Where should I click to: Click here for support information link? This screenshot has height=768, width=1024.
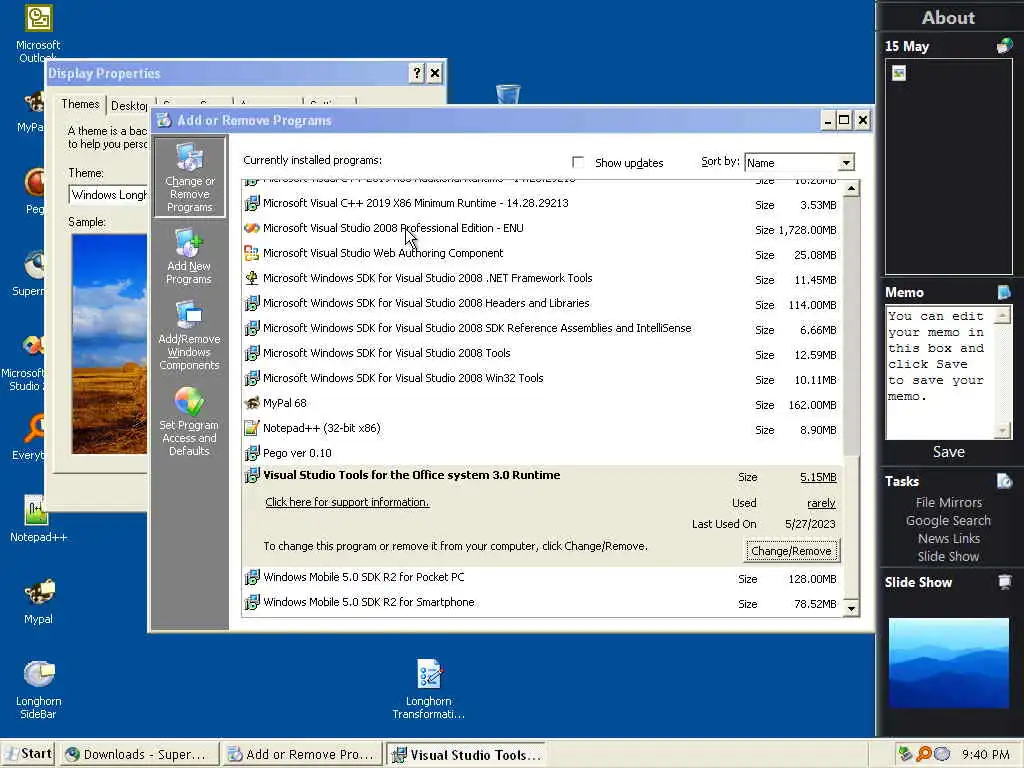click(x=347, y=502)
